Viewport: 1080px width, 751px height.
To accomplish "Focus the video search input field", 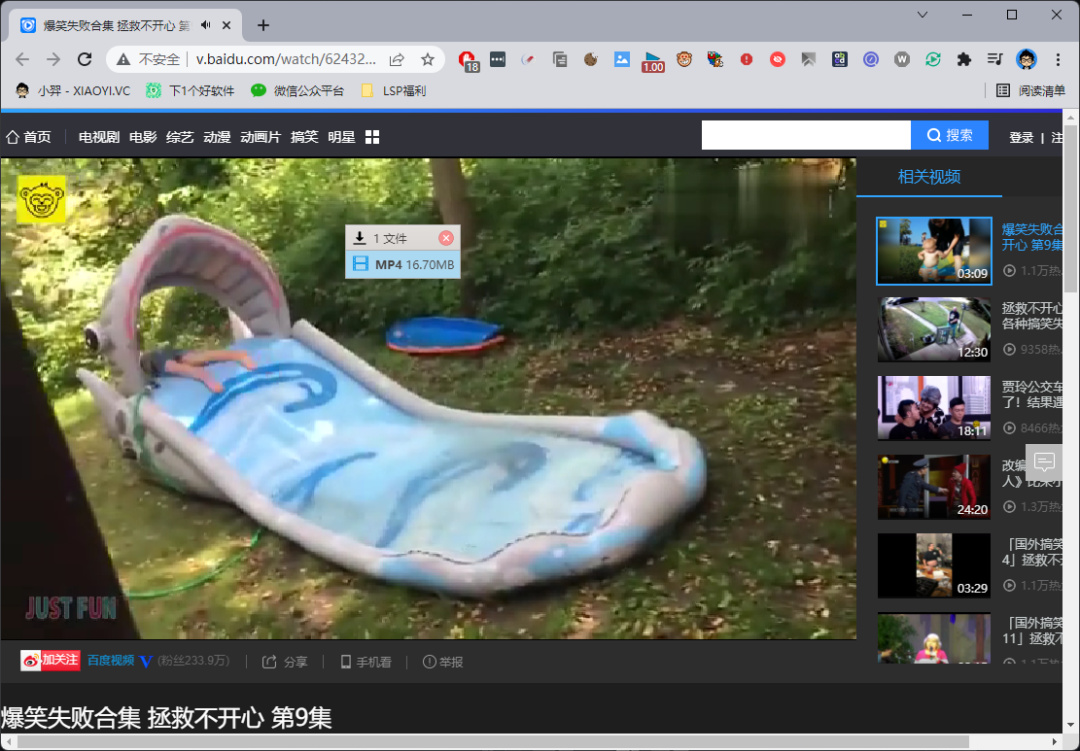I will click(806, 135).
